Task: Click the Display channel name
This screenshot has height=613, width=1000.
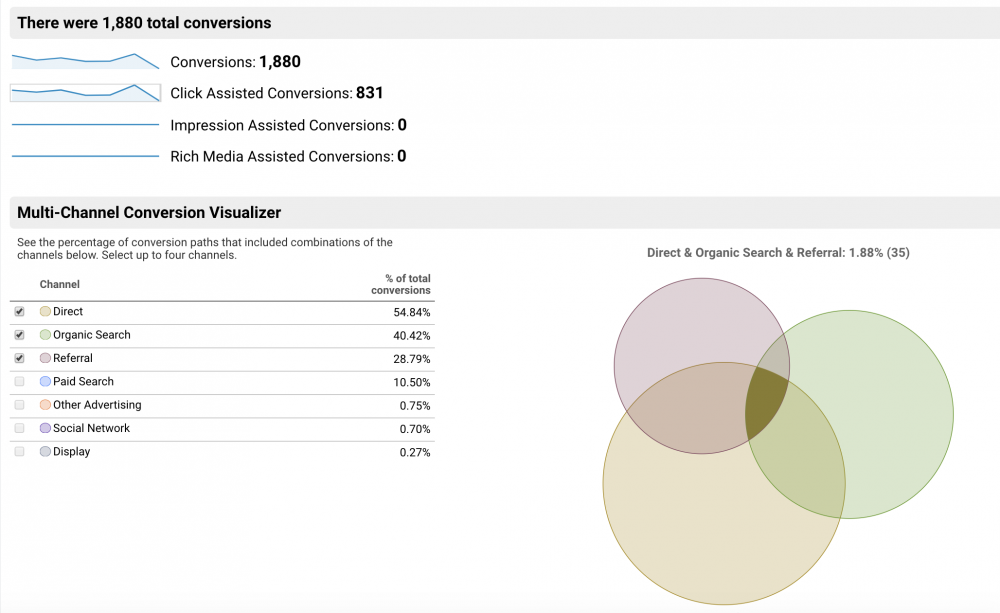Action: tap(71, 452)
